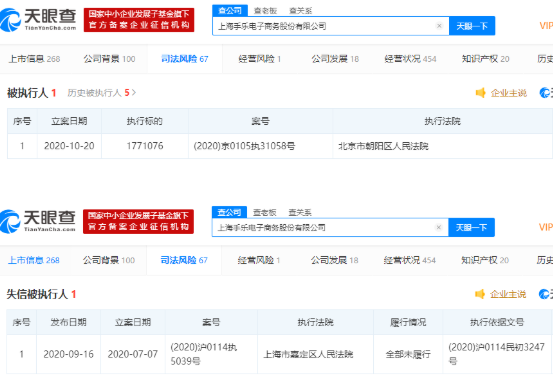Open the bottom 司法风险 67 tab
Viewport: 553px width, 387px height.
coord(184,260)
